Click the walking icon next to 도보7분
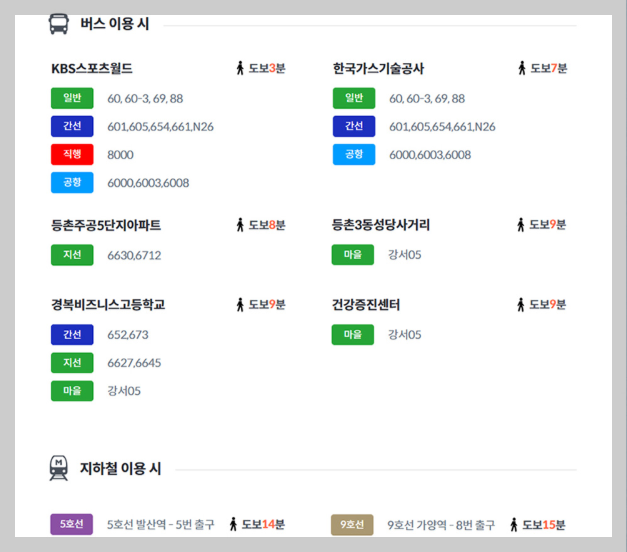627x552 pixels. click(x=522, y=68)
